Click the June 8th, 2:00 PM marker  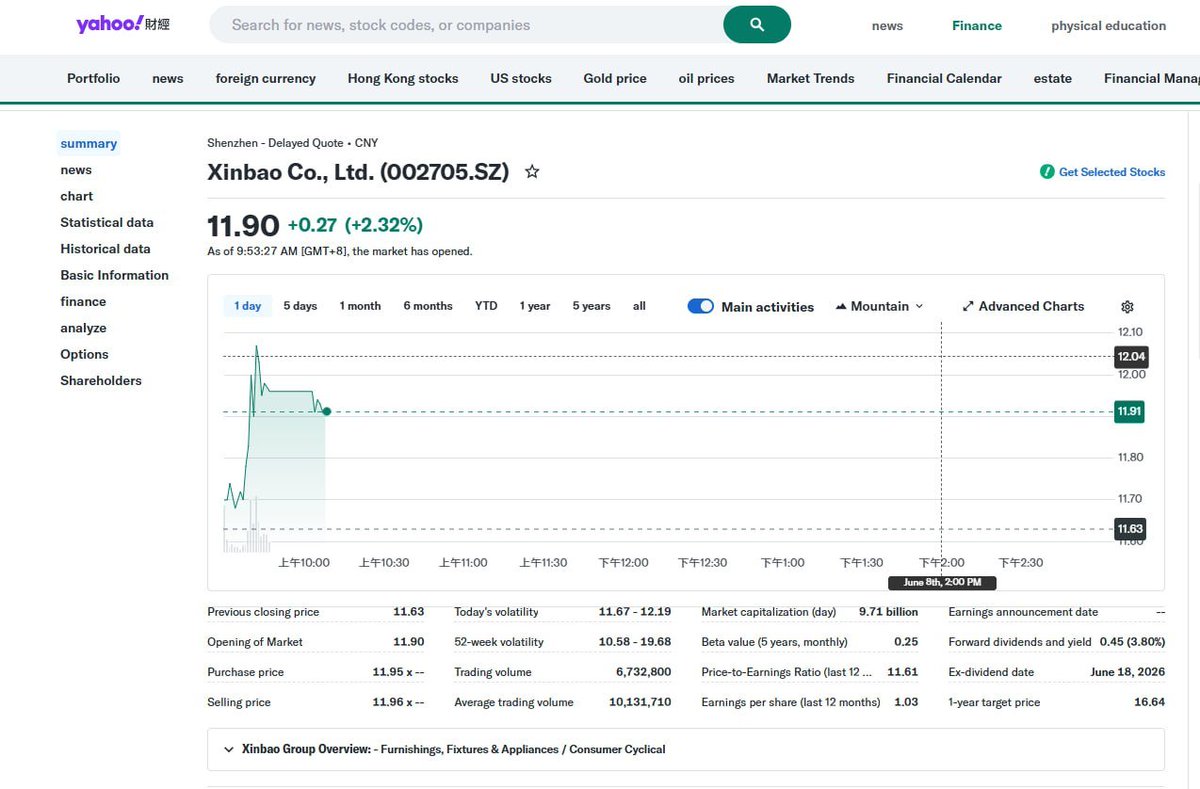[942, 582]
